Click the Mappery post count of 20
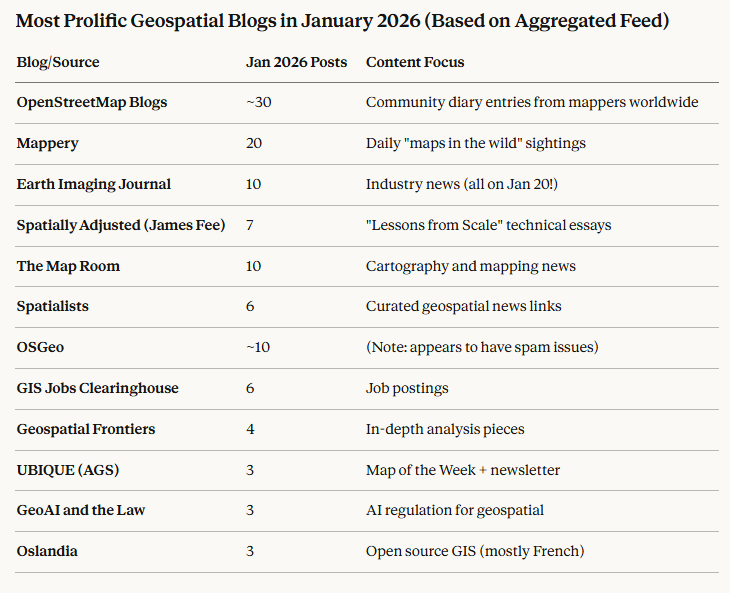This screenshot has width=730, height=593. (254, 143)
